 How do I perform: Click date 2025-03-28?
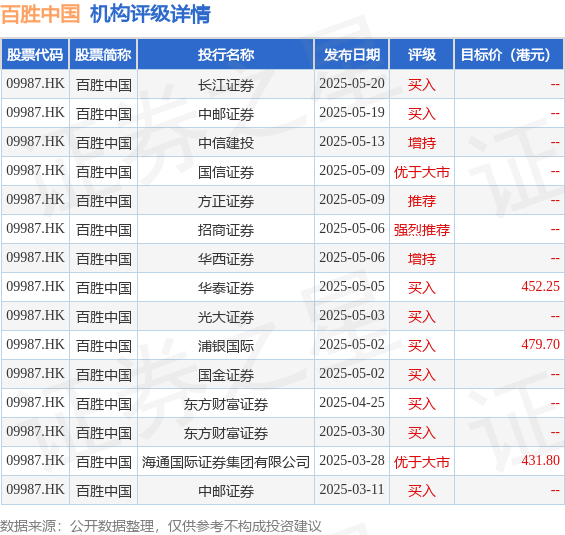[x=352, y=460]
